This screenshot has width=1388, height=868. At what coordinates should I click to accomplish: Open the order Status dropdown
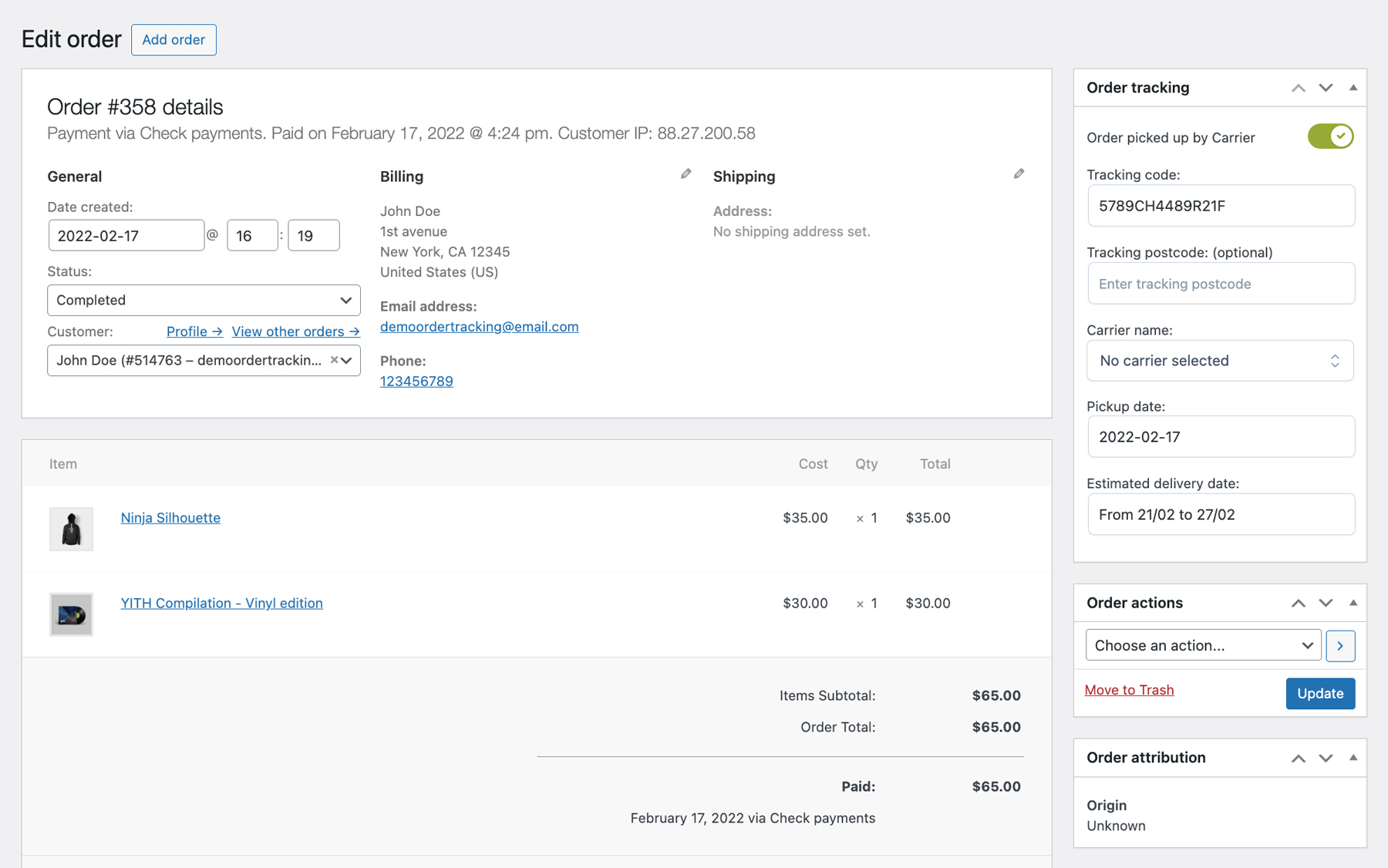point(204,300)
